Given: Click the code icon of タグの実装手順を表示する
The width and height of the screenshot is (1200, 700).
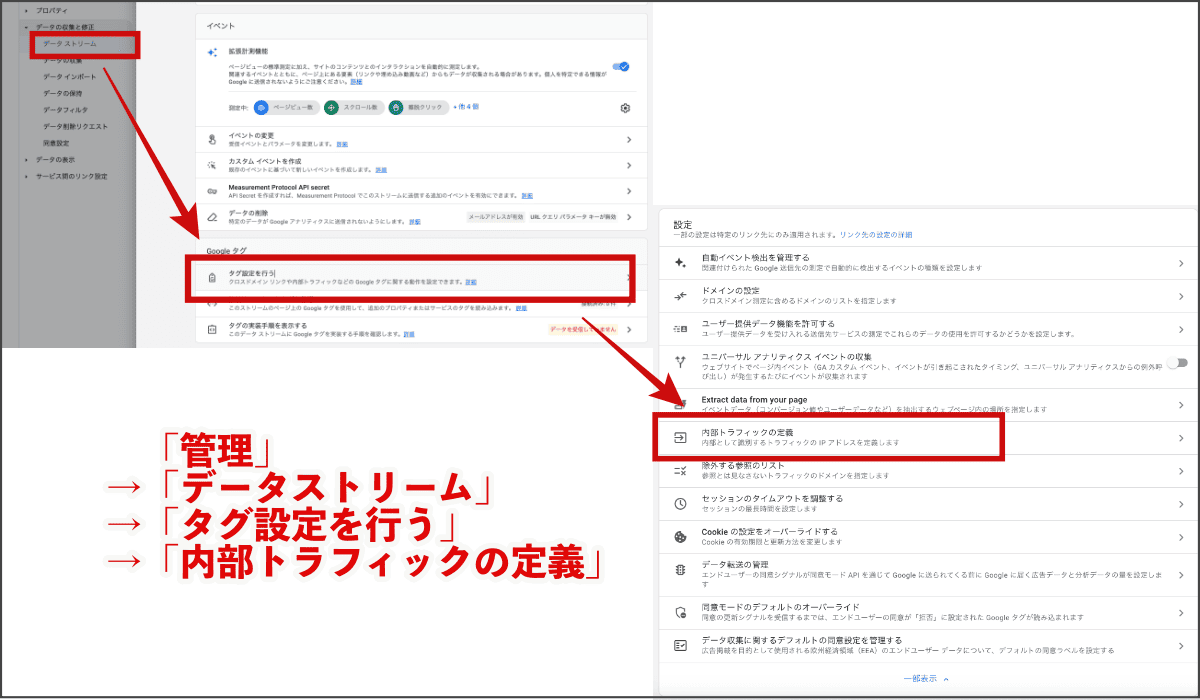Looking at the screenshot, I should (x=211, y=329).
